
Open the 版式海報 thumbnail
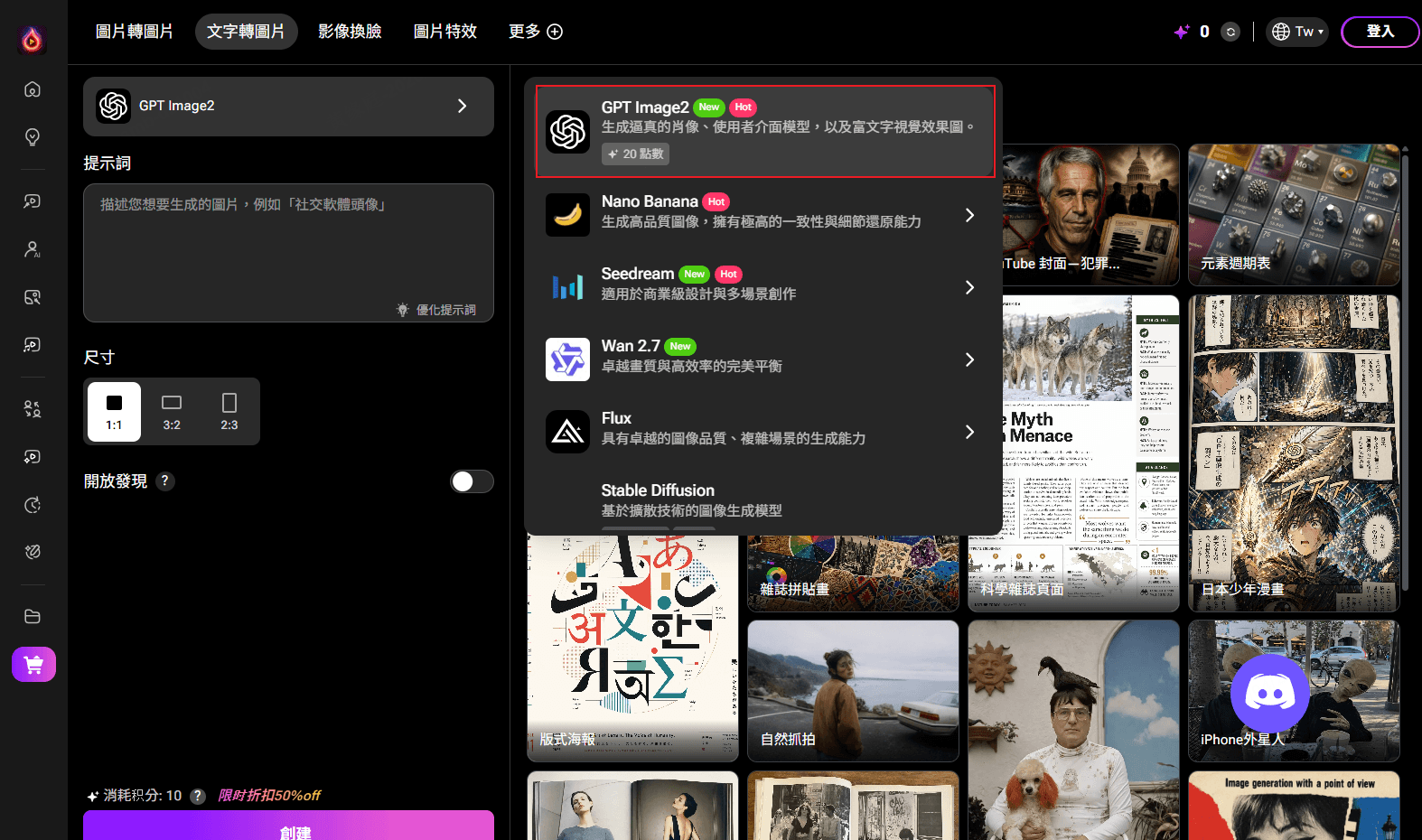tap(632, 649)
